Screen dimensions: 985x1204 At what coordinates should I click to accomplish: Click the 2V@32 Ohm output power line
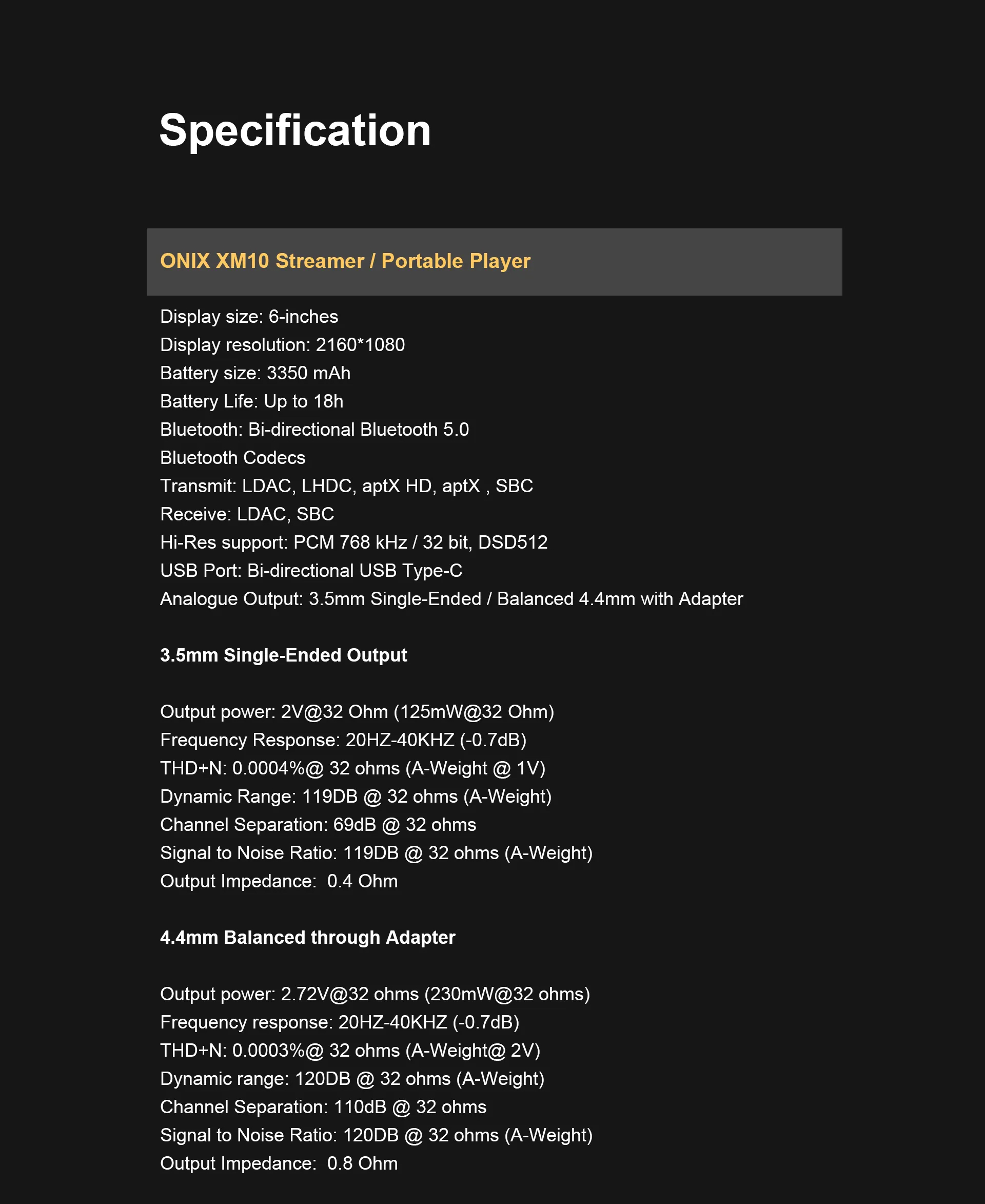point(357,712)
